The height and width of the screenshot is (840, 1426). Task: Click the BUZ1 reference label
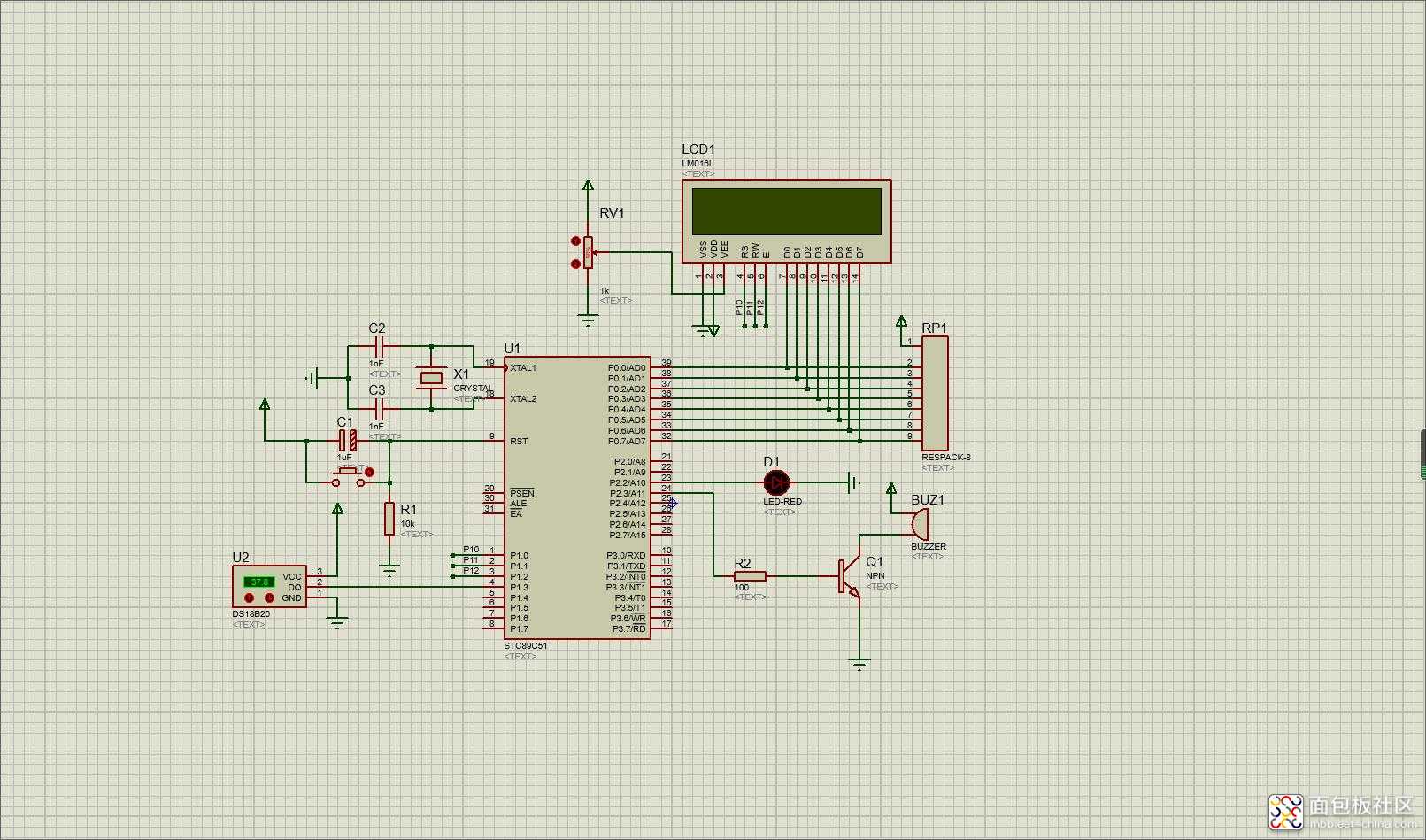(x=928, y=500)
